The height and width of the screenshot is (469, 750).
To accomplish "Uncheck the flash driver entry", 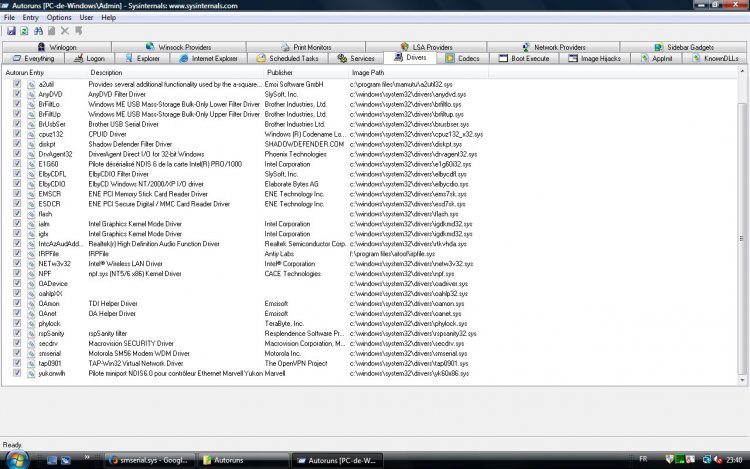I will click(x=17, y=214).
